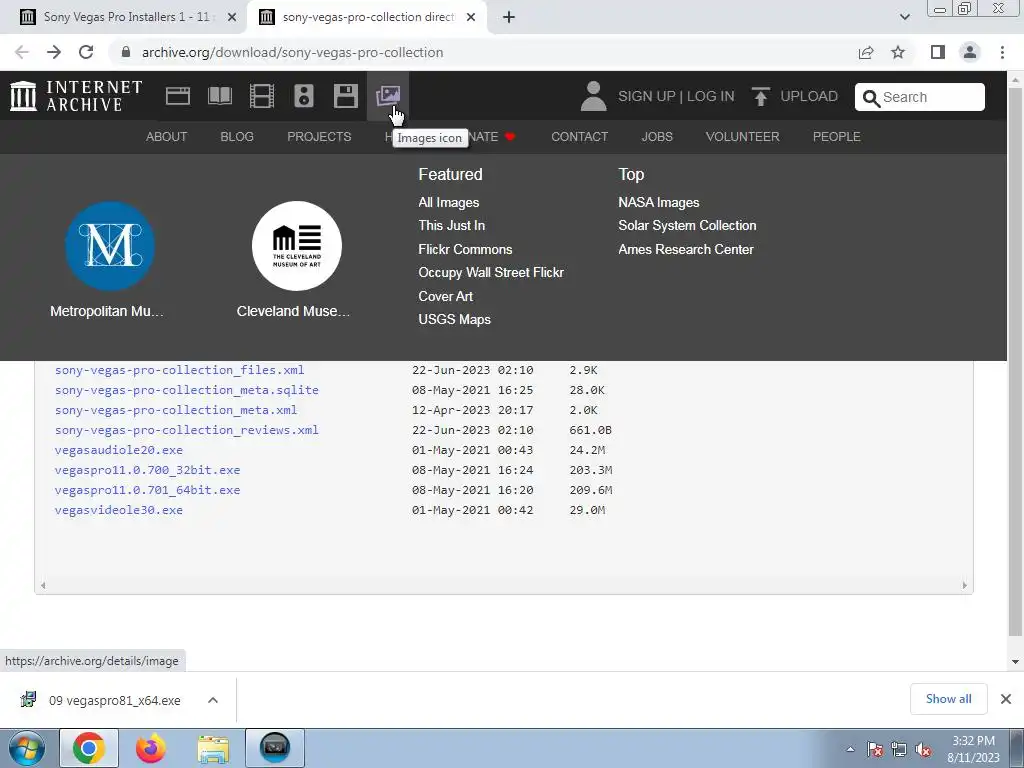Show hidden system tray icons
The width and height of the screenshot is (1024, 768).
click(850, 750)
